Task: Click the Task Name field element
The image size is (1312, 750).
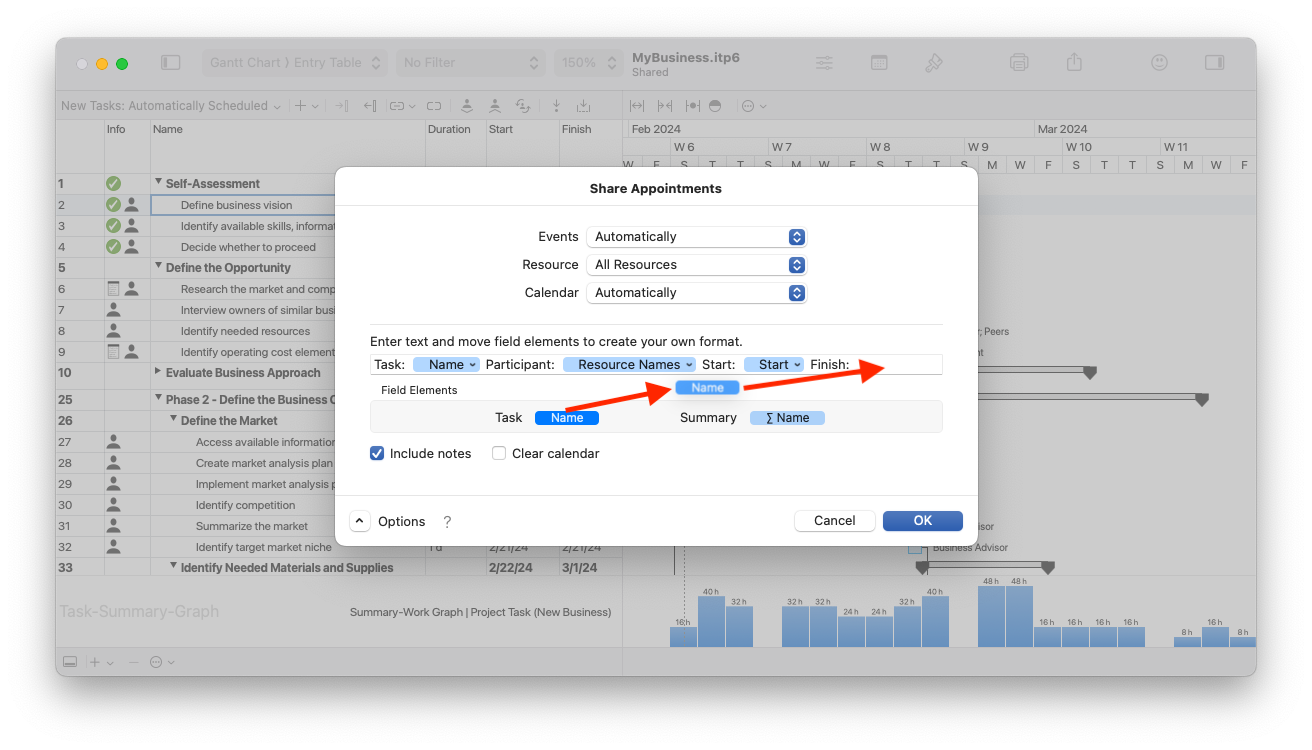Action: [x=567, y=418]
